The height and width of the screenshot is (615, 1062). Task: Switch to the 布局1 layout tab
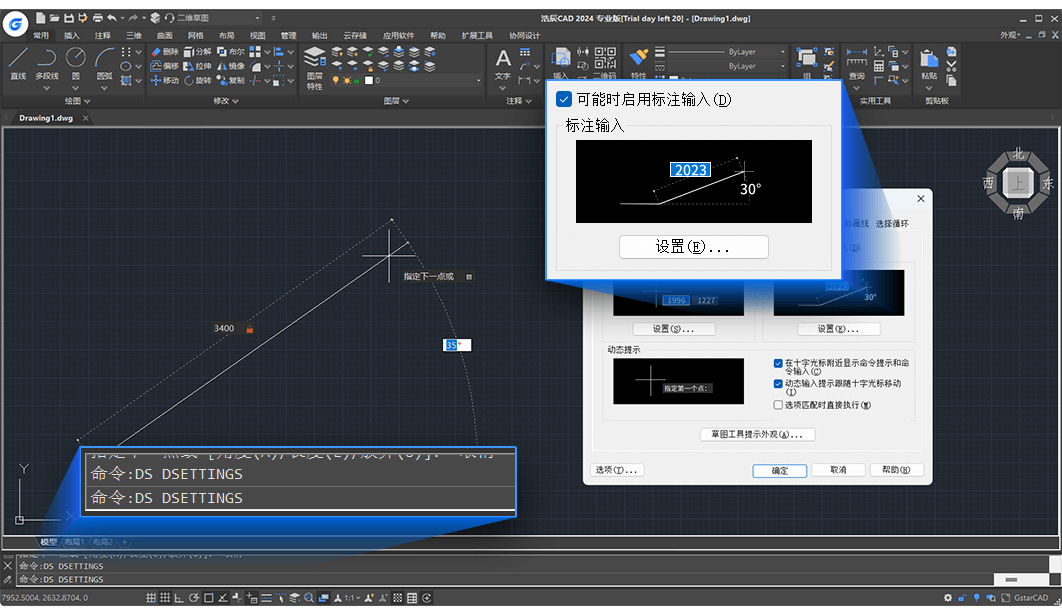73,542
